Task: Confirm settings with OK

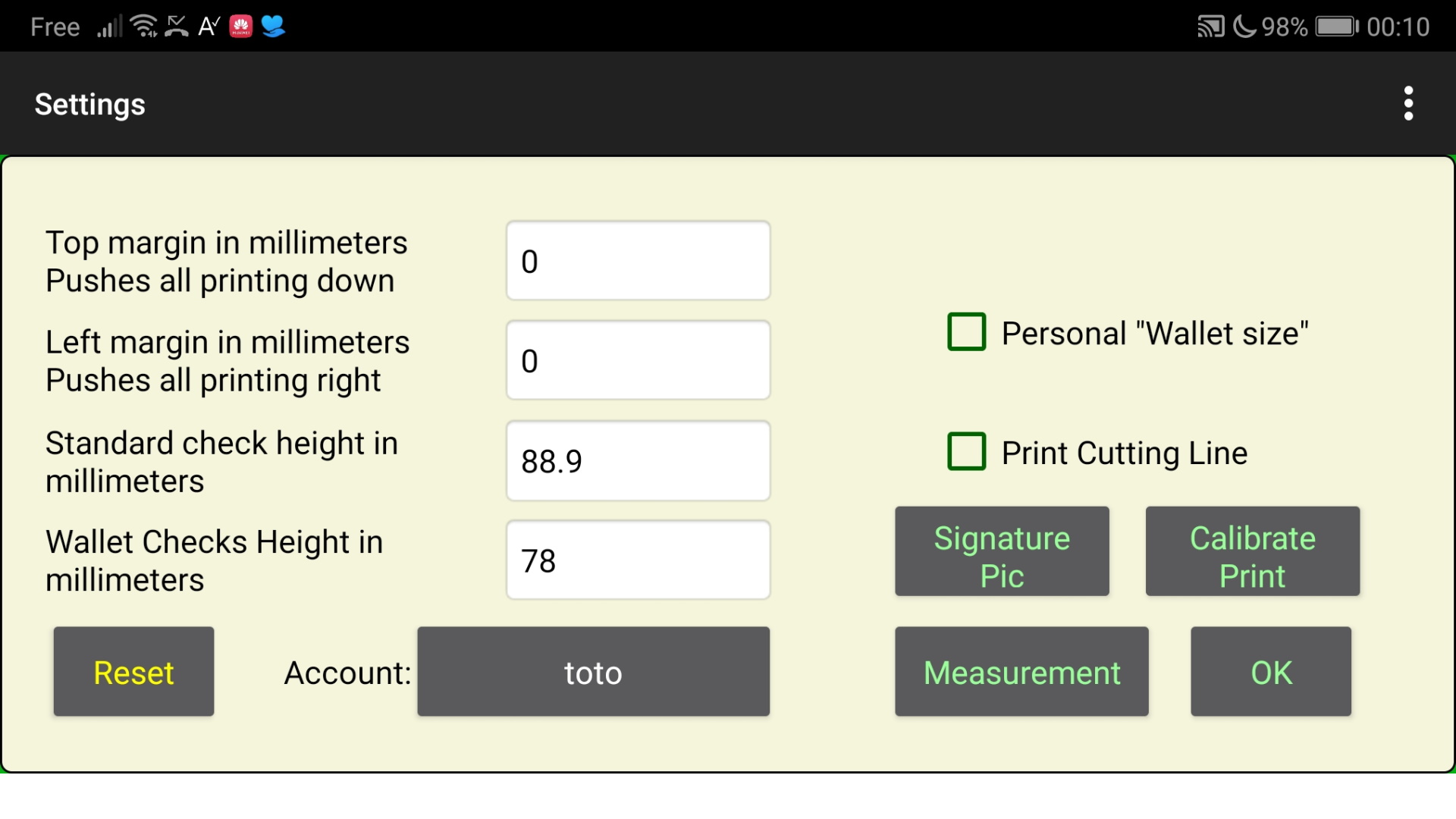Action: coord(1270,672)
